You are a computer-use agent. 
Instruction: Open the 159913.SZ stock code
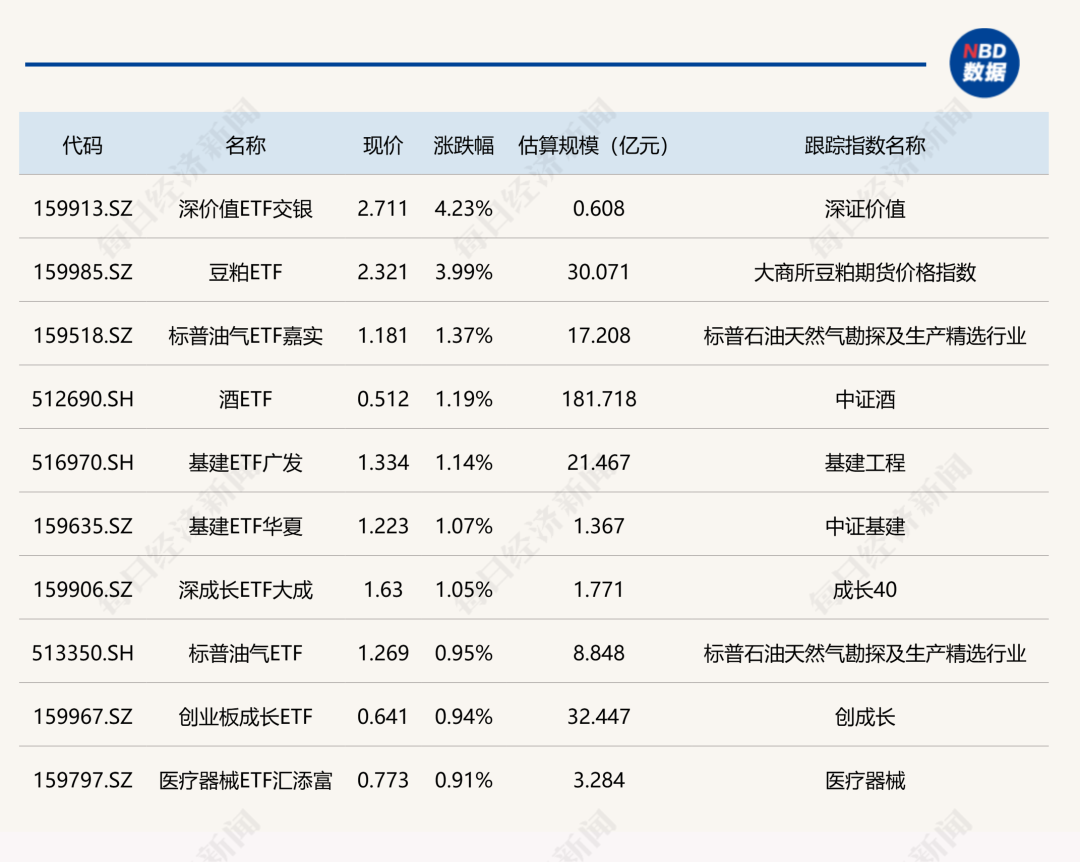pyautogui.click(x=82, y=208)
